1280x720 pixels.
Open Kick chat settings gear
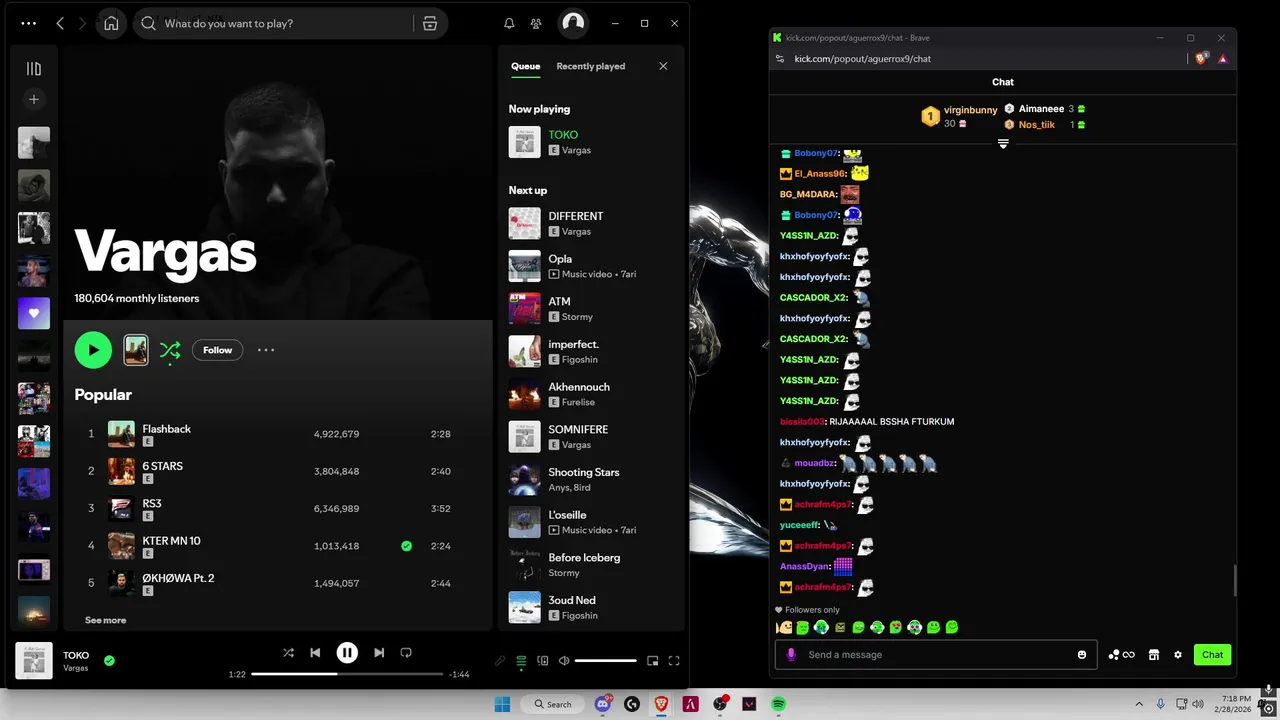(x=1178, y=655)
